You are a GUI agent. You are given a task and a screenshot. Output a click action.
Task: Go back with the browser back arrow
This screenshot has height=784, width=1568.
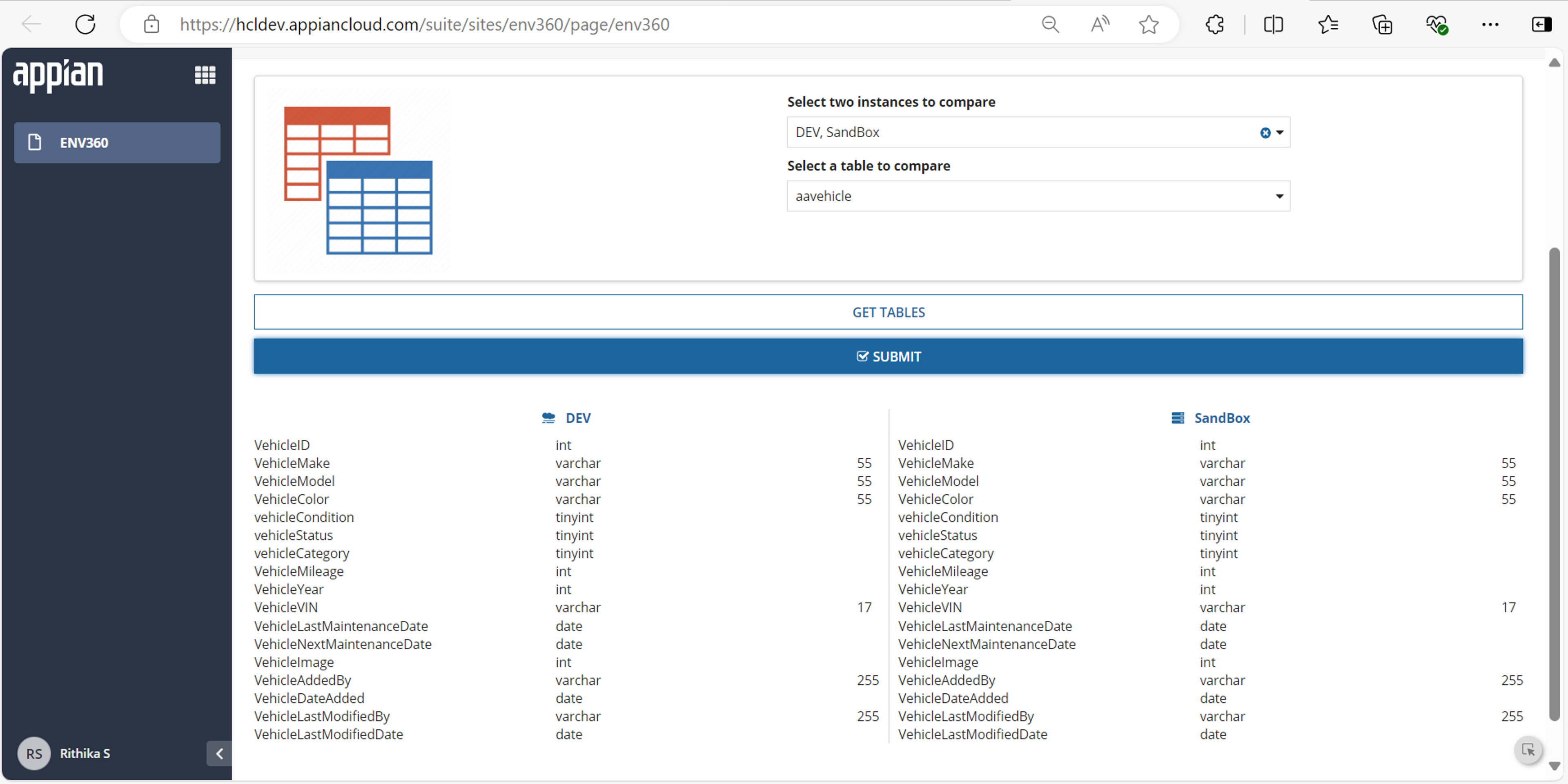31,25
